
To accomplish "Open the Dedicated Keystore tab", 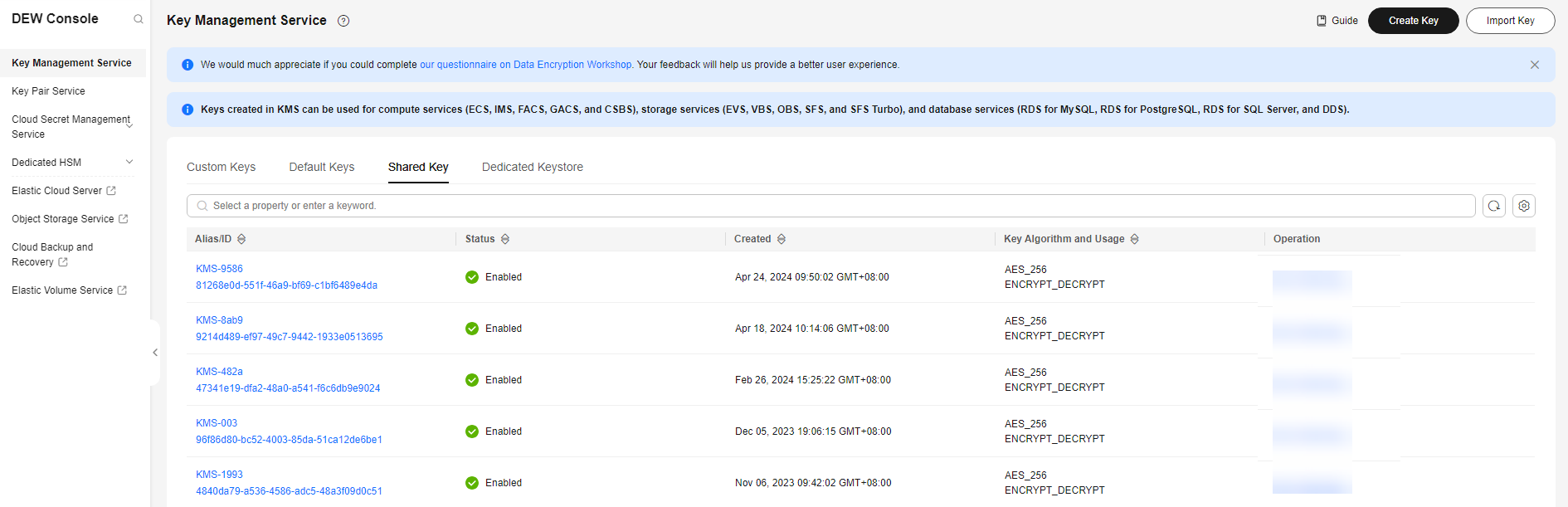I will coord(533,167).
